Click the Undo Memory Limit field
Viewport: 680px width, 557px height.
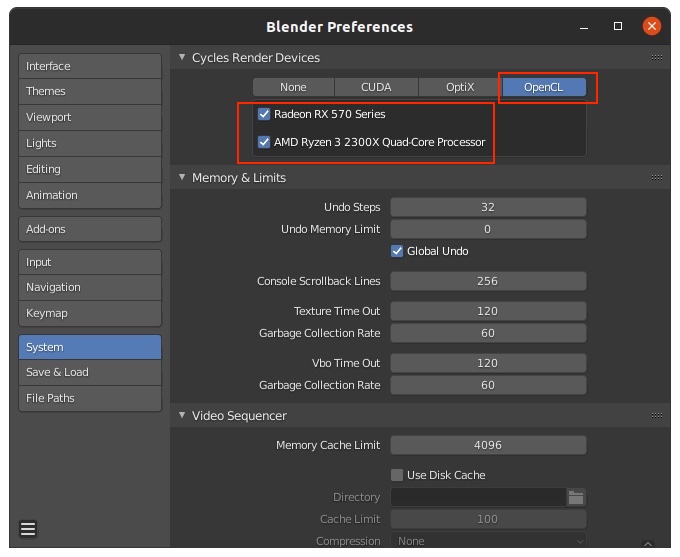pos(488,229)
